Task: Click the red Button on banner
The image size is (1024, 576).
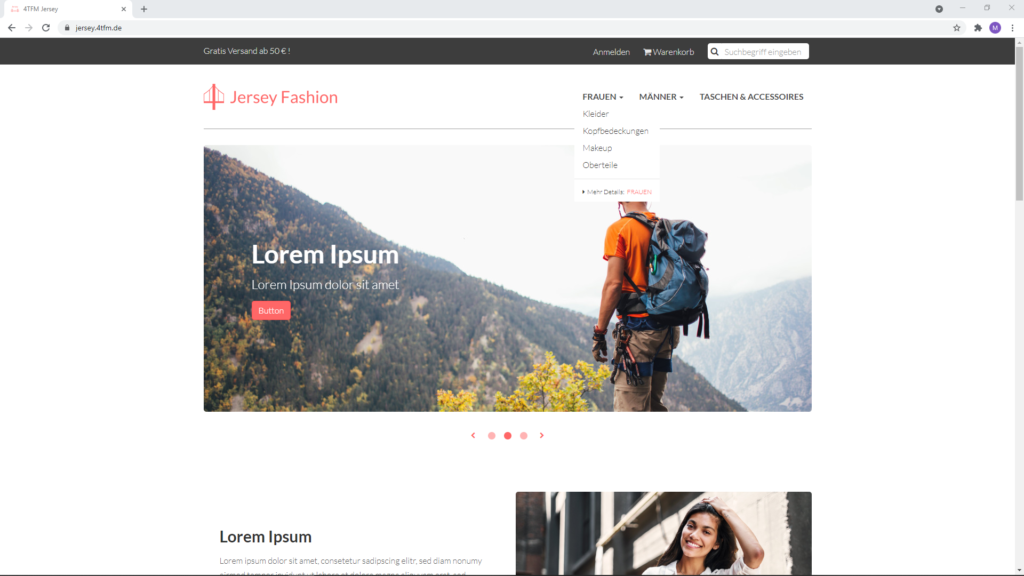Action: pos(271,311)
